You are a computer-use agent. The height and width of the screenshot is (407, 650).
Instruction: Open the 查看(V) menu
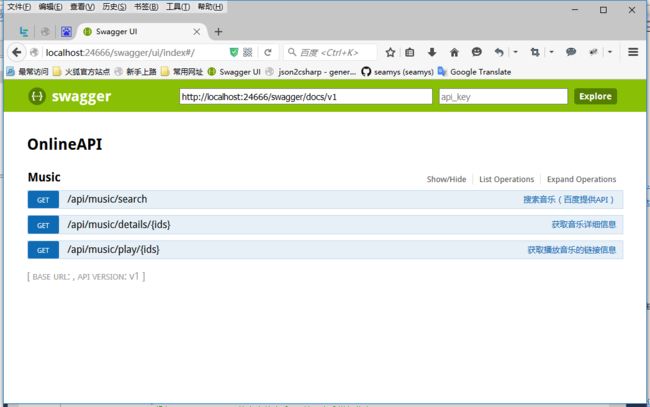click(x=82, y=7)
